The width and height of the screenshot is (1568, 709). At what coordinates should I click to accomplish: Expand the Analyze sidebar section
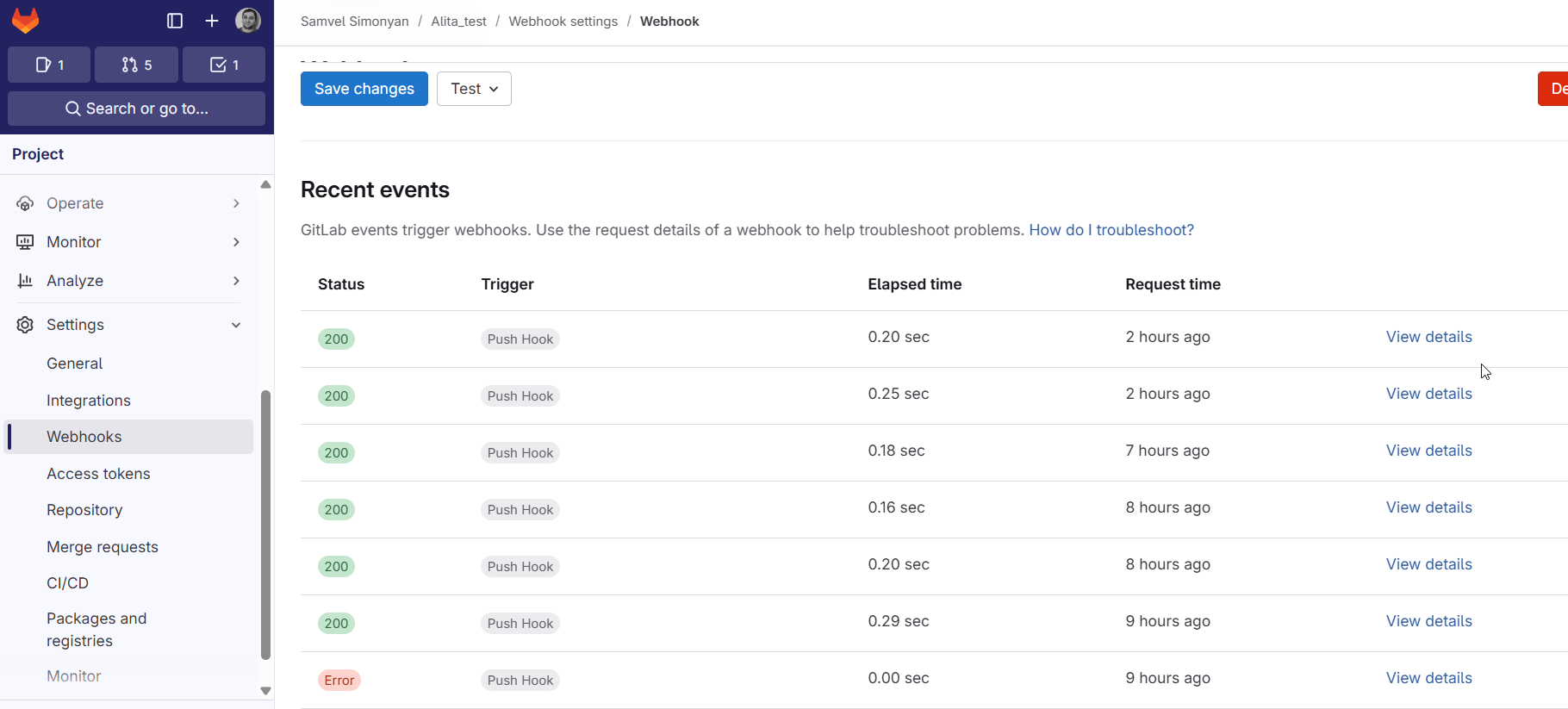coord(129,281)
